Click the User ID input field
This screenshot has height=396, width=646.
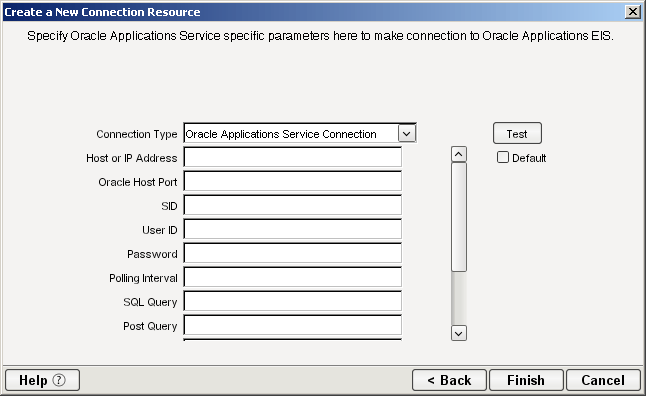pyautogui.click(x=293, y=229)
